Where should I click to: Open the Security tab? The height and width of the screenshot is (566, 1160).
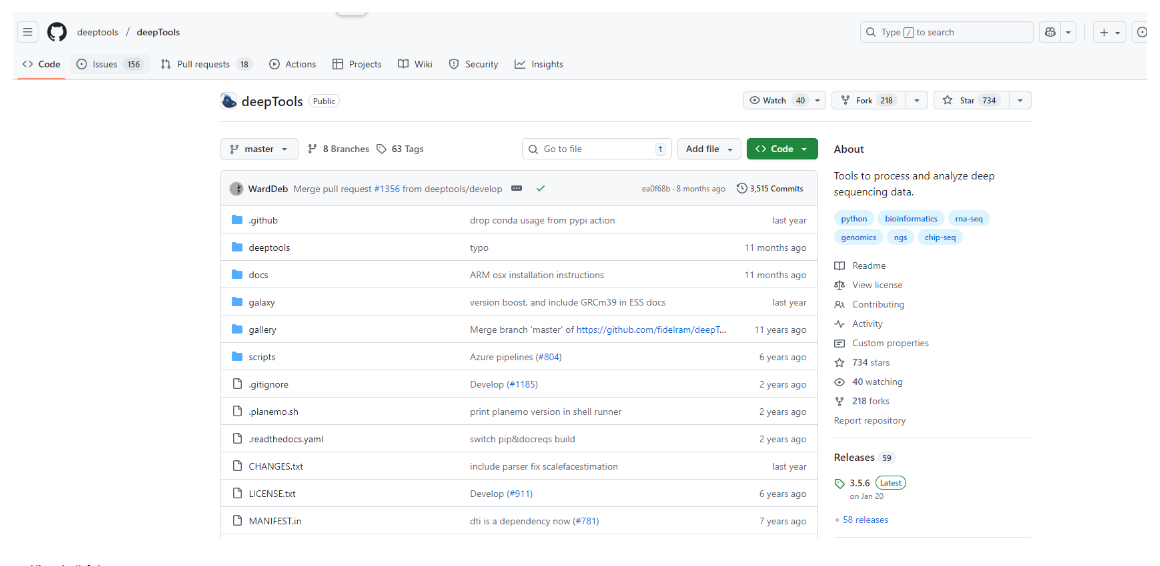(473, 64)
